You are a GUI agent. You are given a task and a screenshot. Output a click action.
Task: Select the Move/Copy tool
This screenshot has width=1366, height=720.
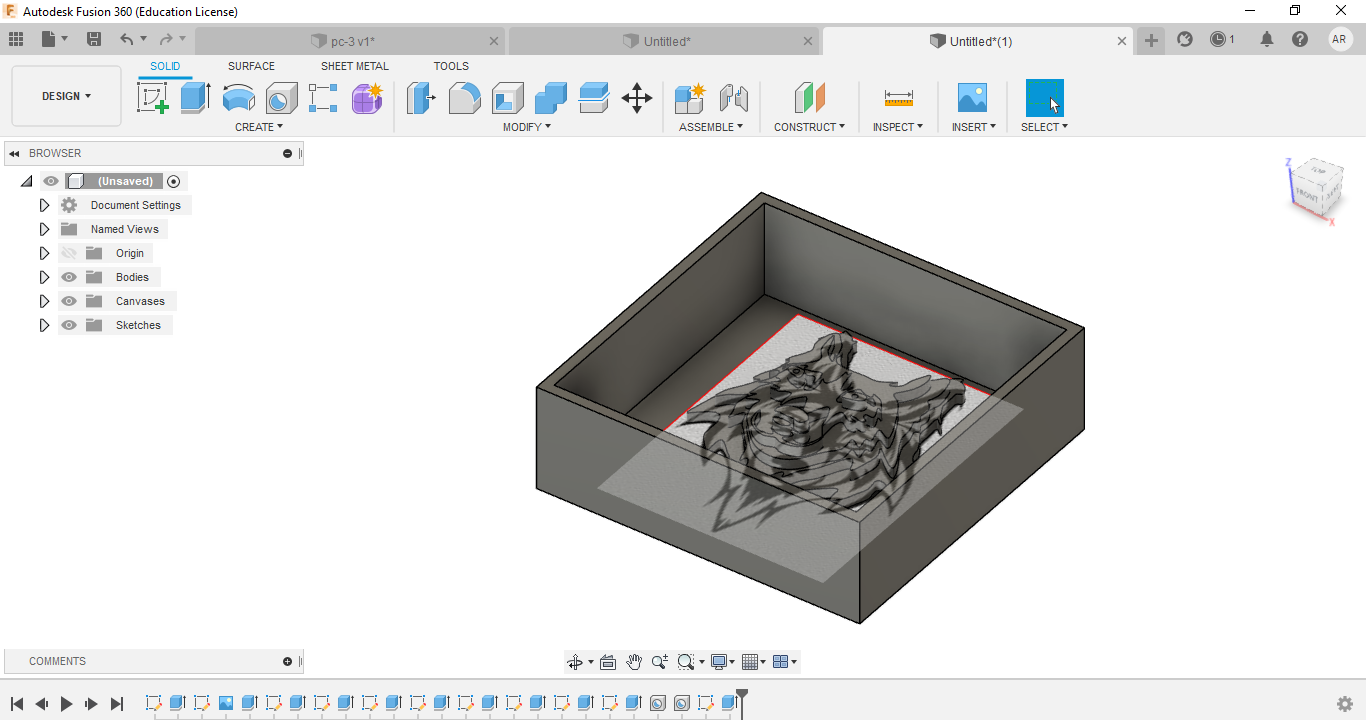[x=636, y=98]
